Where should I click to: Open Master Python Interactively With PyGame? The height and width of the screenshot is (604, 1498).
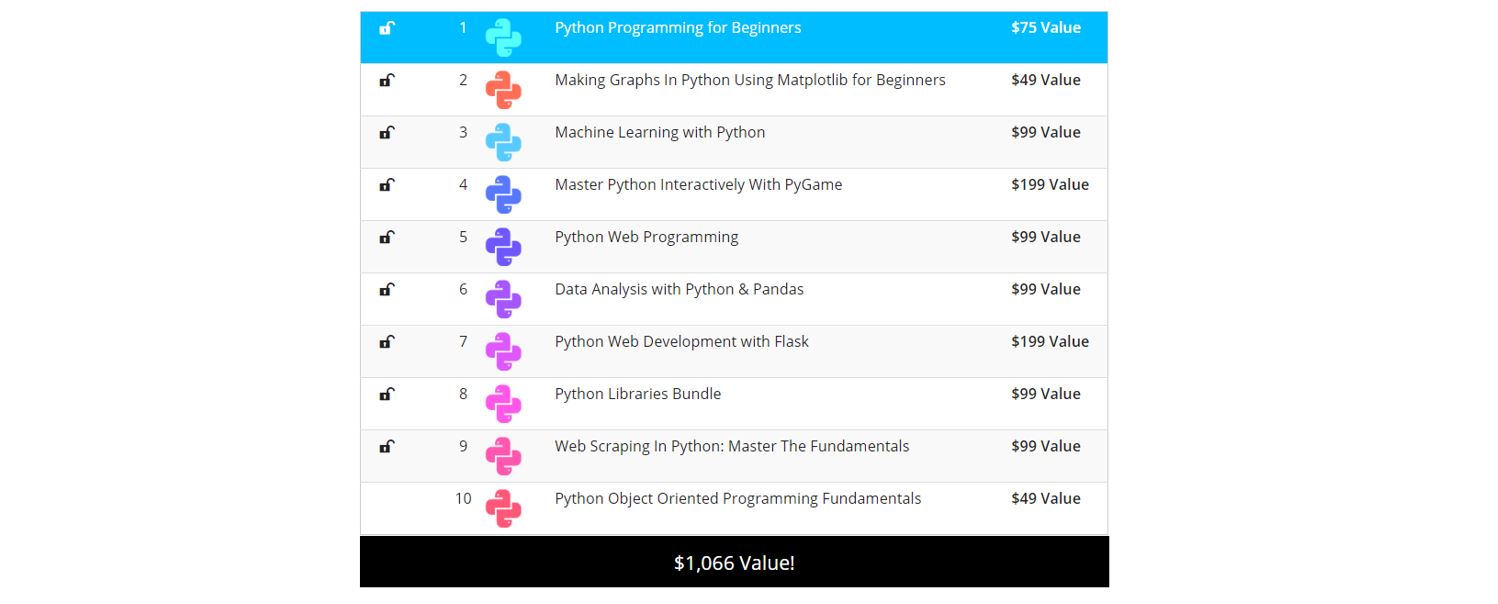coord(698,185)
